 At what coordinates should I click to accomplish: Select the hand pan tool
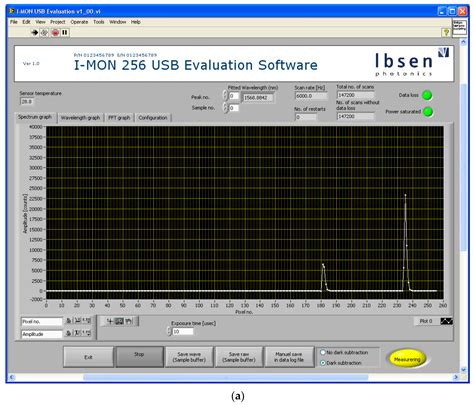(x=129, y=321)
